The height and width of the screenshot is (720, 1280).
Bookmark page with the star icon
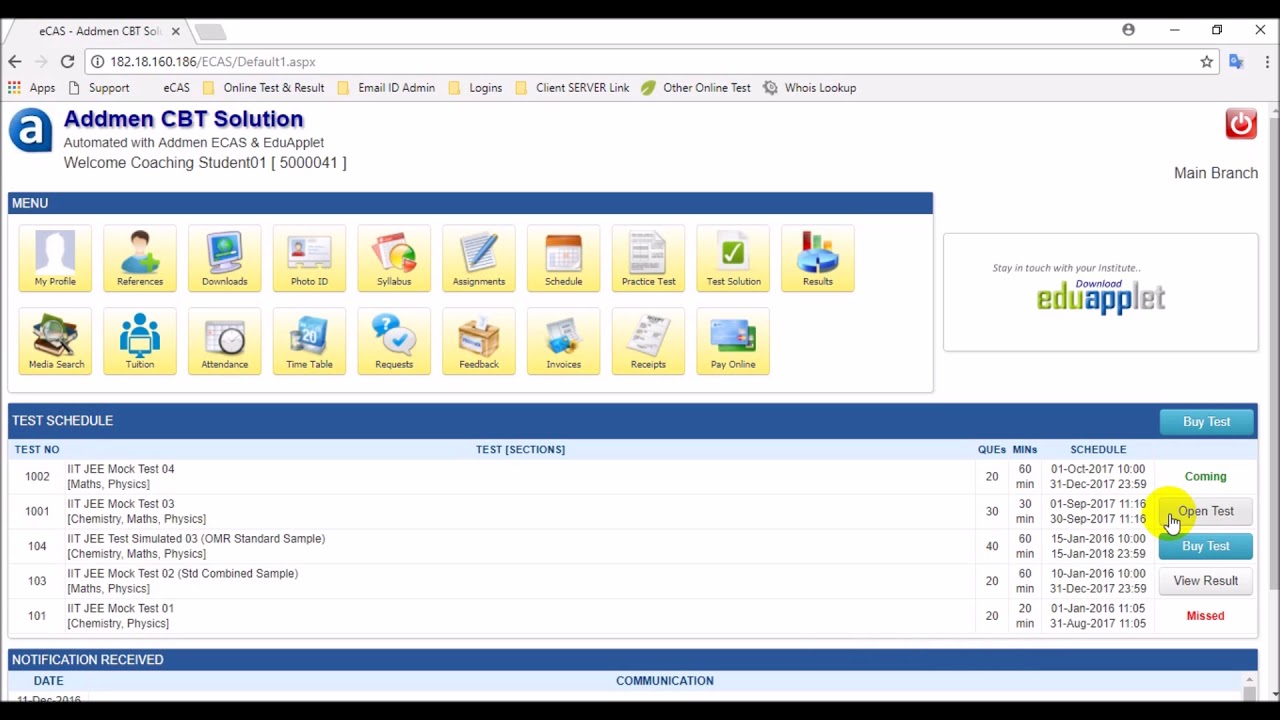1207,62
